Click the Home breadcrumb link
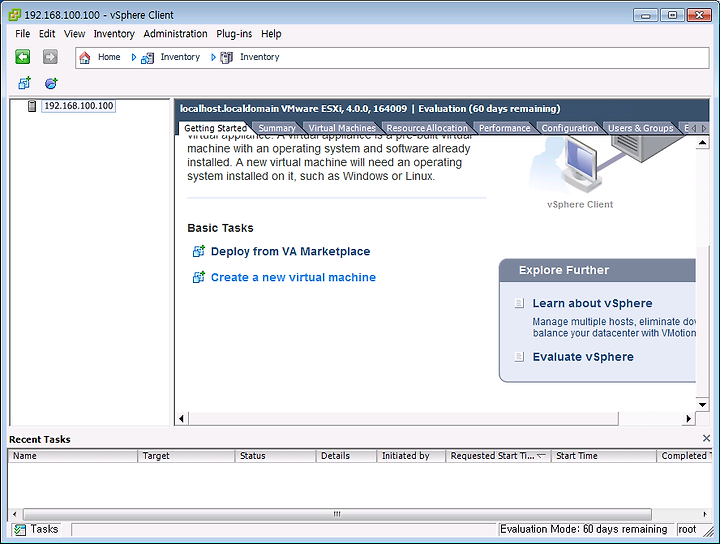This screenshot has height=544, width=720. pos(109,57)
